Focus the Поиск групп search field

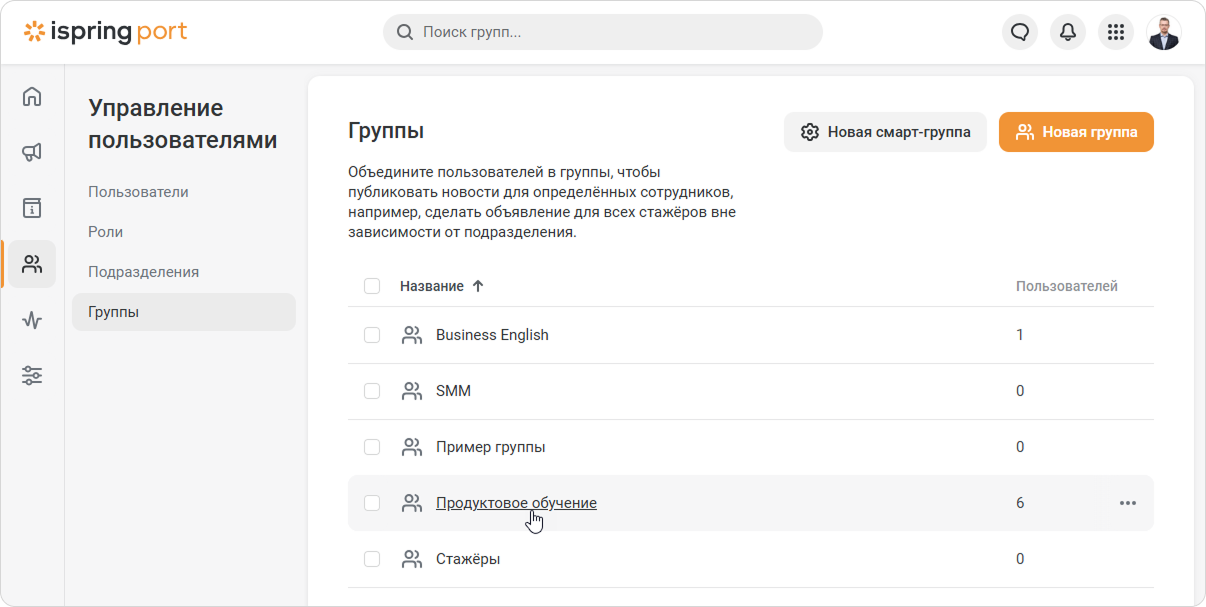point(603,32)
